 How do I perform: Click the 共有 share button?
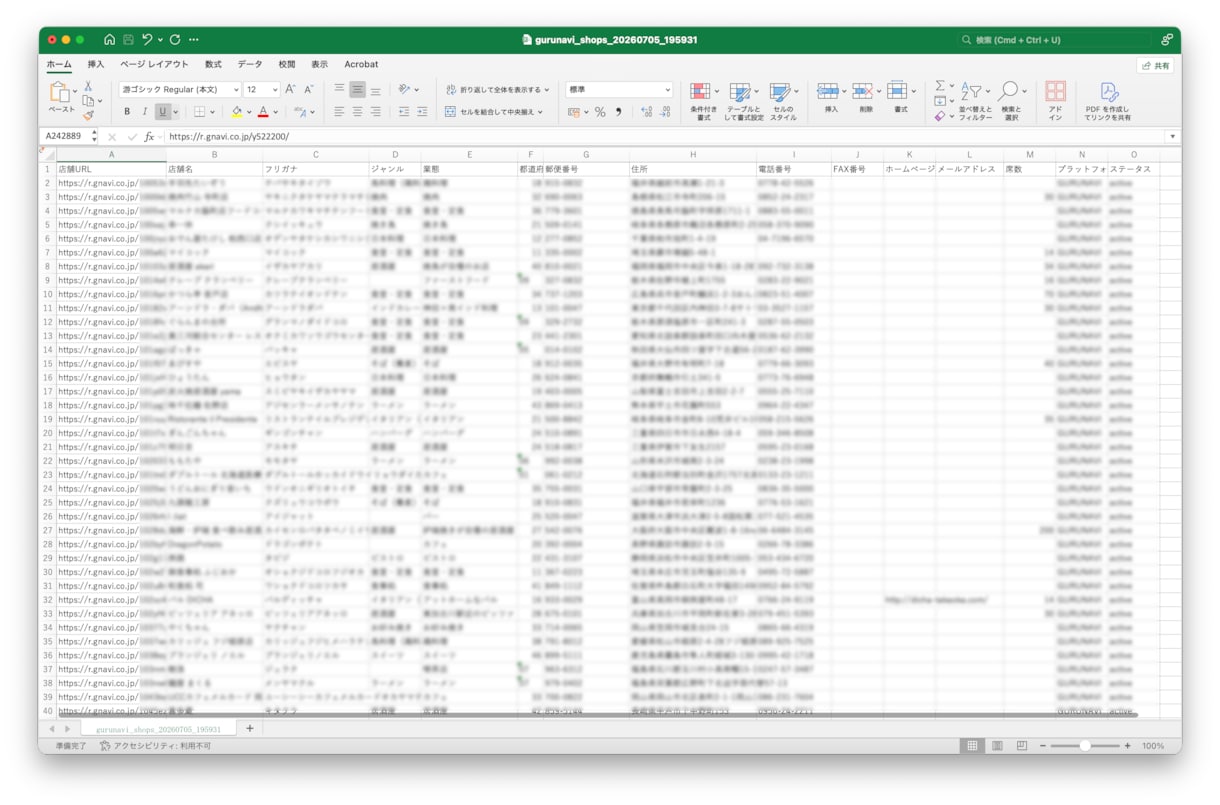pos(1155,65)
